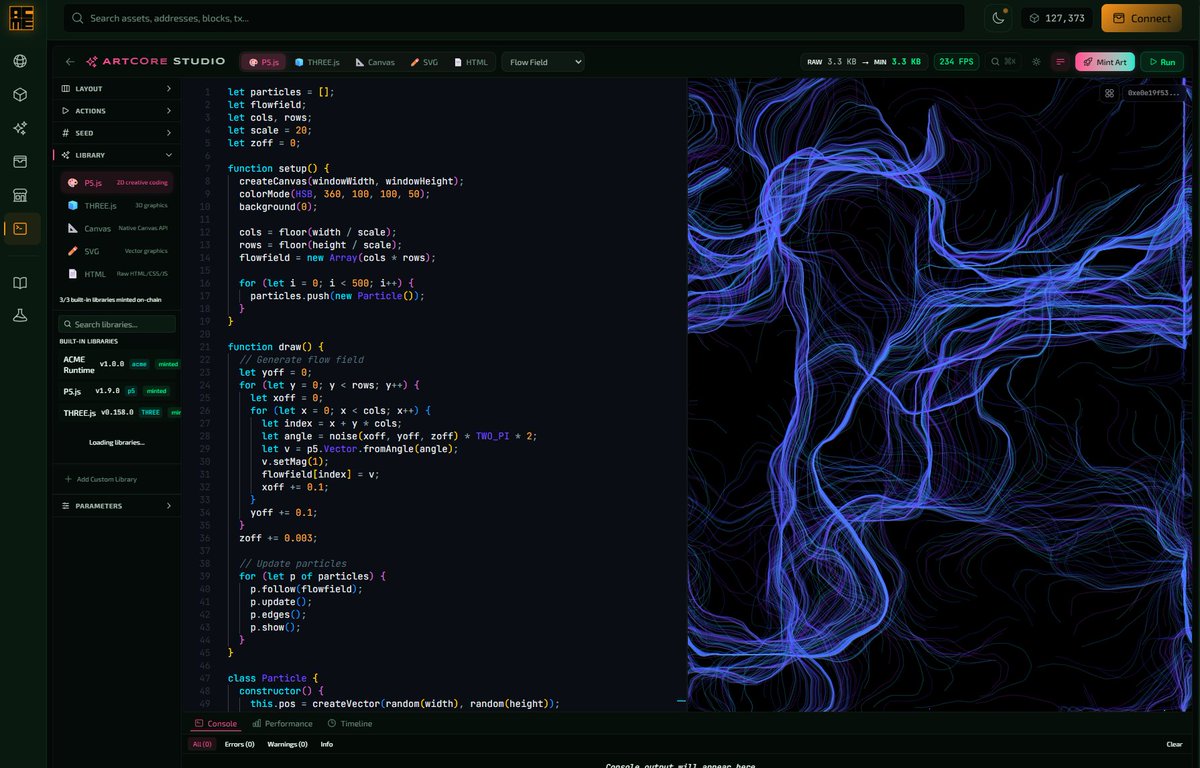Viewport: 1200px width, 768px height.
Task: Click the Mint Art button
Action: (x=1105, y=62)
